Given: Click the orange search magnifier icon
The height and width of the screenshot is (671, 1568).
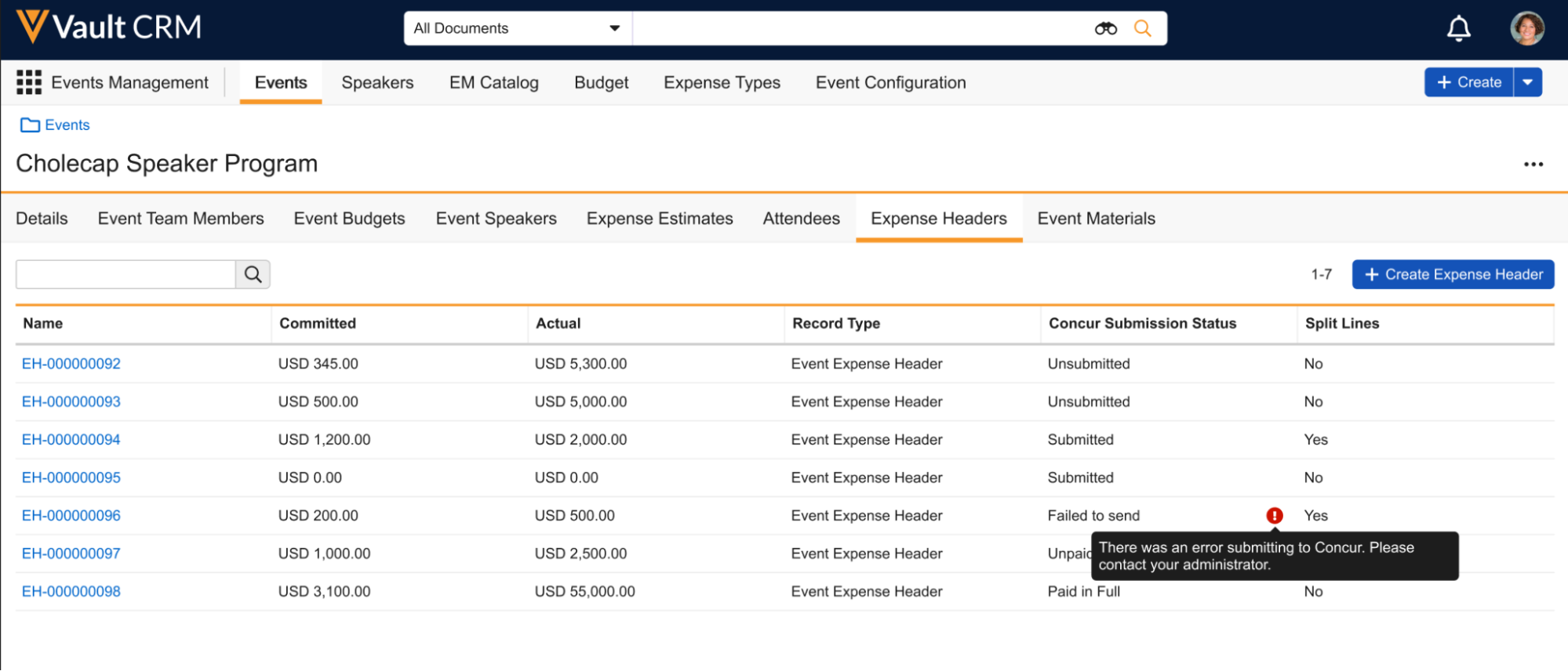Looking at the screenshot, I should [1142, 29].
